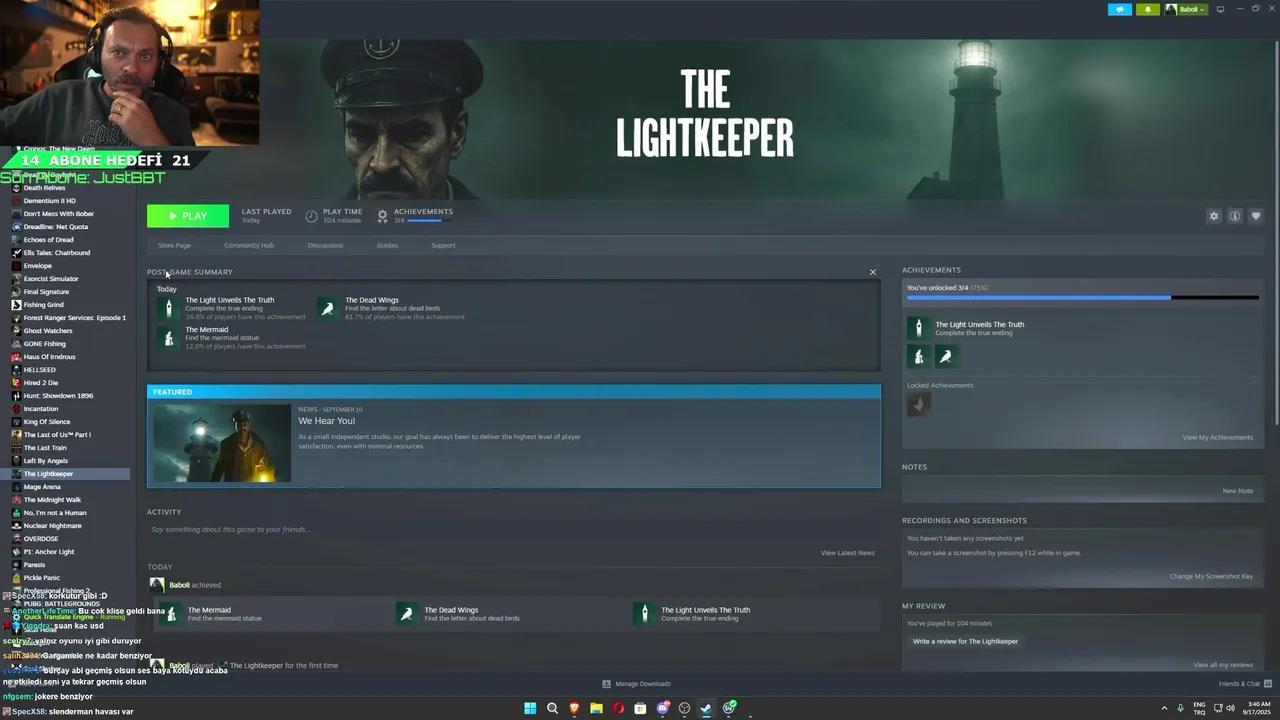
Task: Open the unlocked mermaid icon in Achievements panel
Action: pyautogui.click(x=918, y=356)
